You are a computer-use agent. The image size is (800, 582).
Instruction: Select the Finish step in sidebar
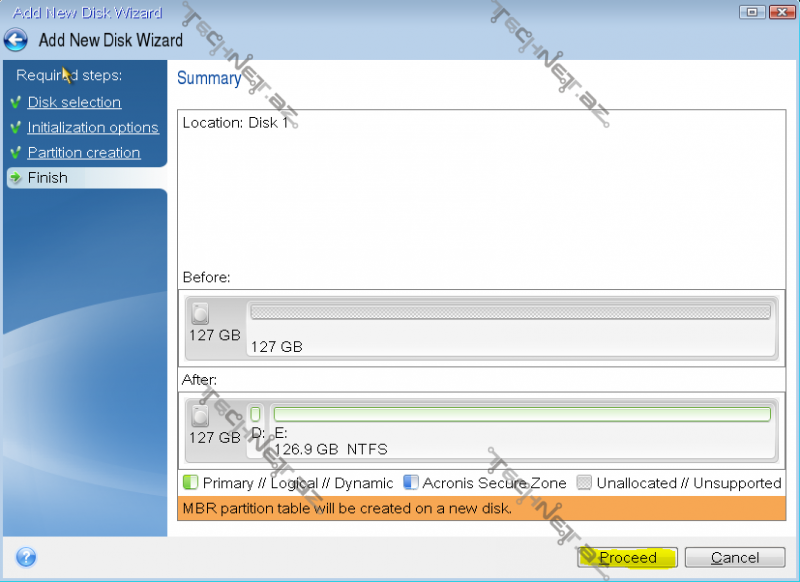(48, 177)
